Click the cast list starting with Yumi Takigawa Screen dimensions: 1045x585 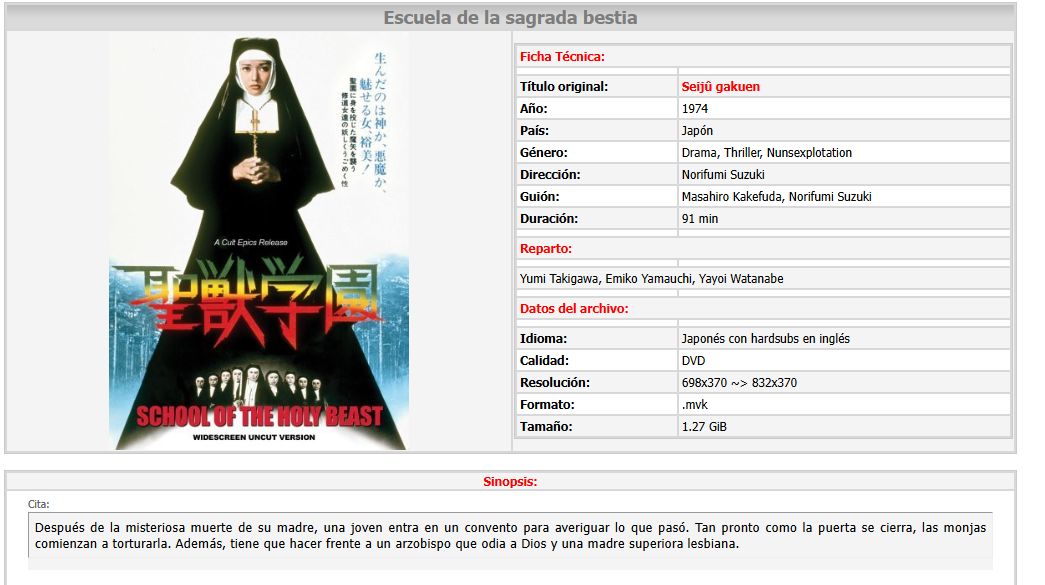651,279
